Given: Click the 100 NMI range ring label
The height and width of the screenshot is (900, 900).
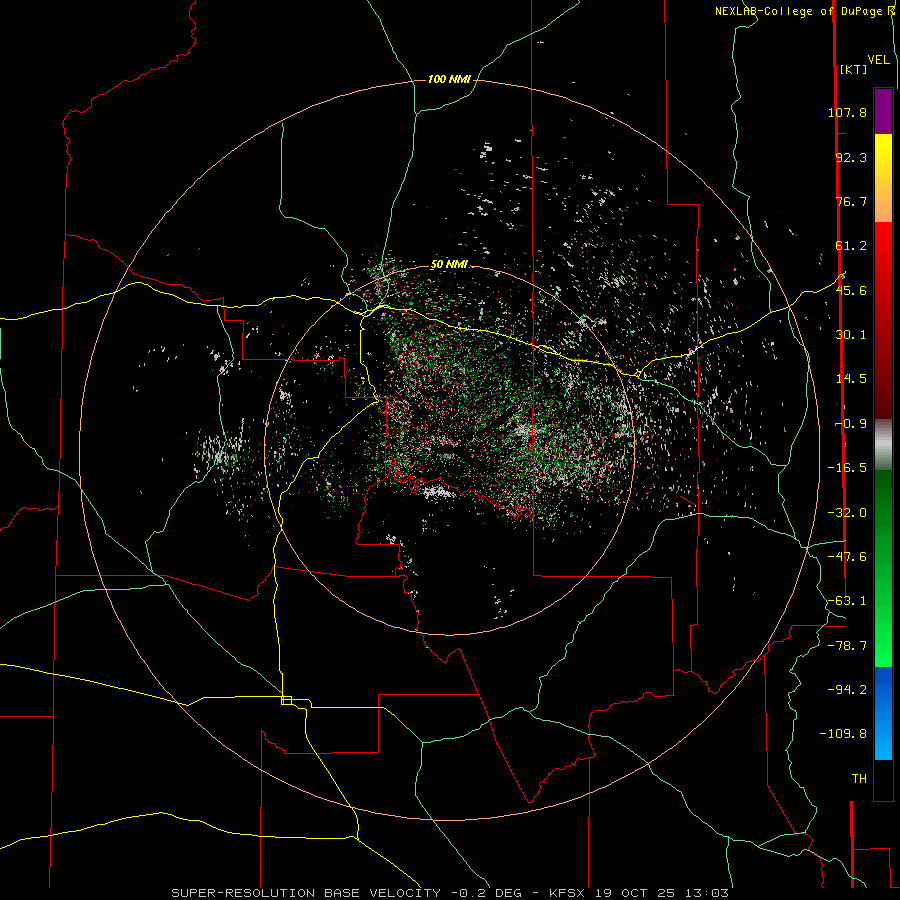Looking at the screenshot, I should [449, 79].
